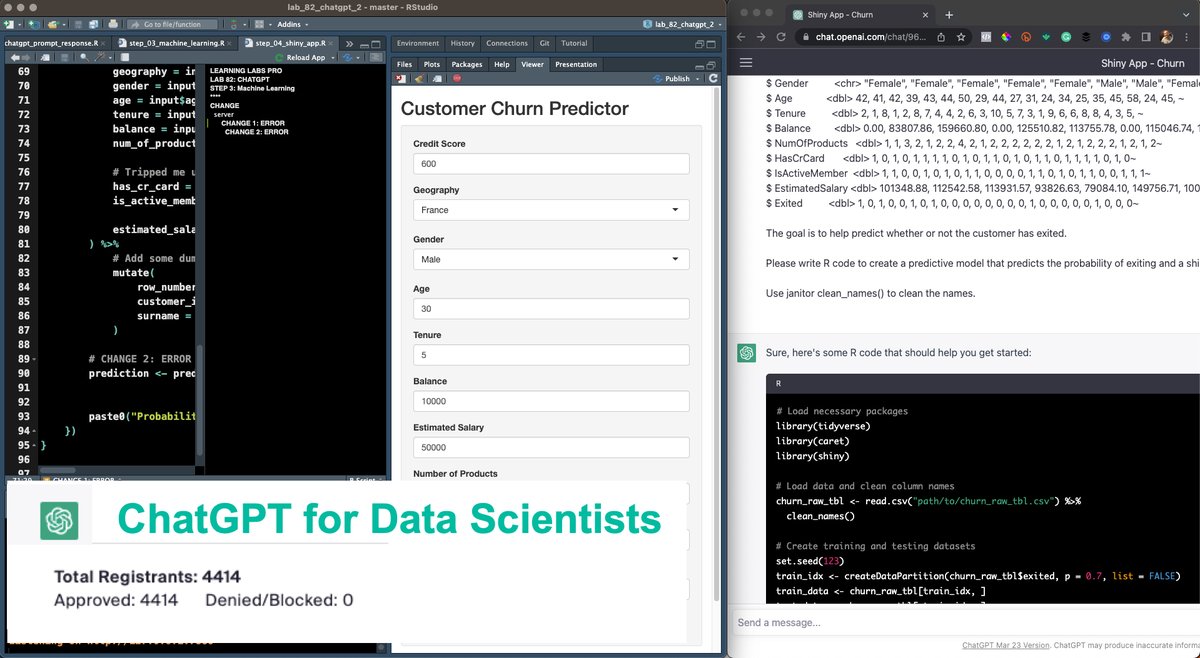Switch to the Files pane tab

tap(404, 64)
